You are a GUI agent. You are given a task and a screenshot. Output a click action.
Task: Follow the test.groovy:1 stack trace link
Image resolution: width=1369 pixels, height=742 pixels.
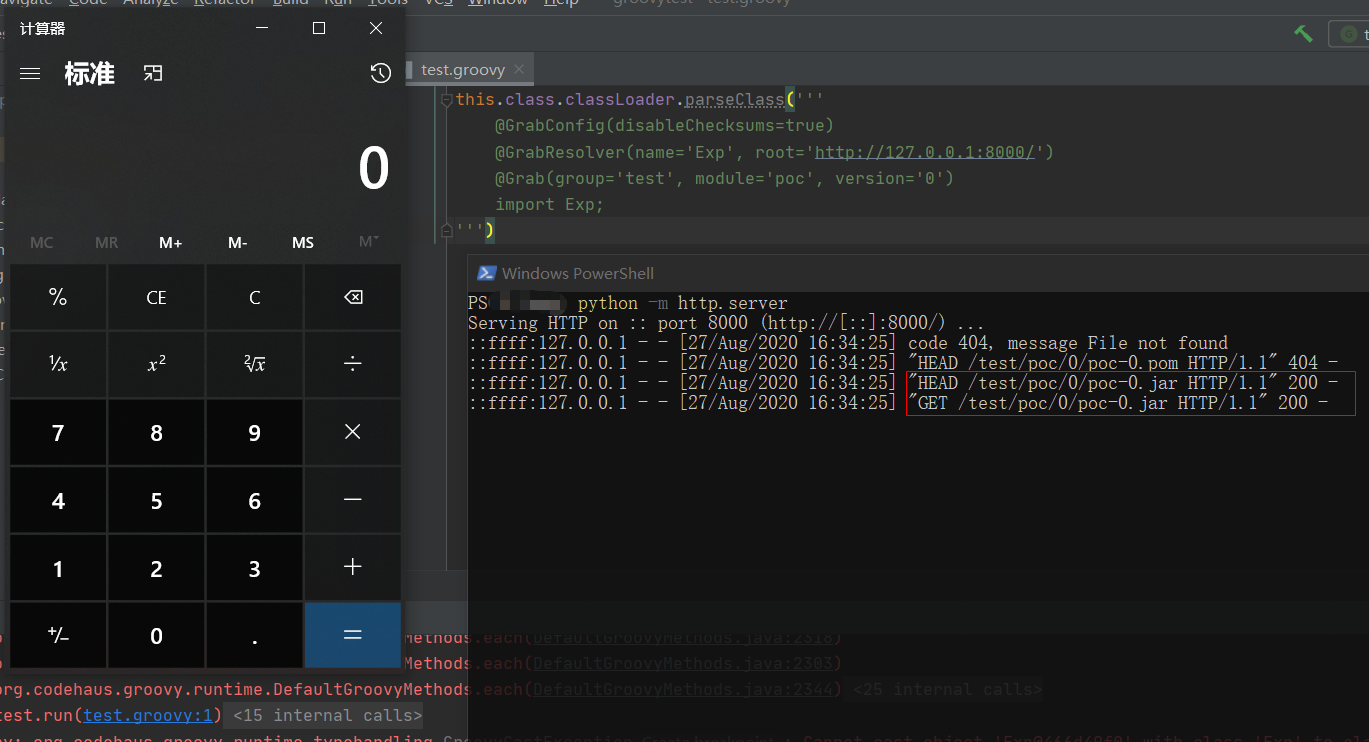pyautogui.click(x=149, y=715)
